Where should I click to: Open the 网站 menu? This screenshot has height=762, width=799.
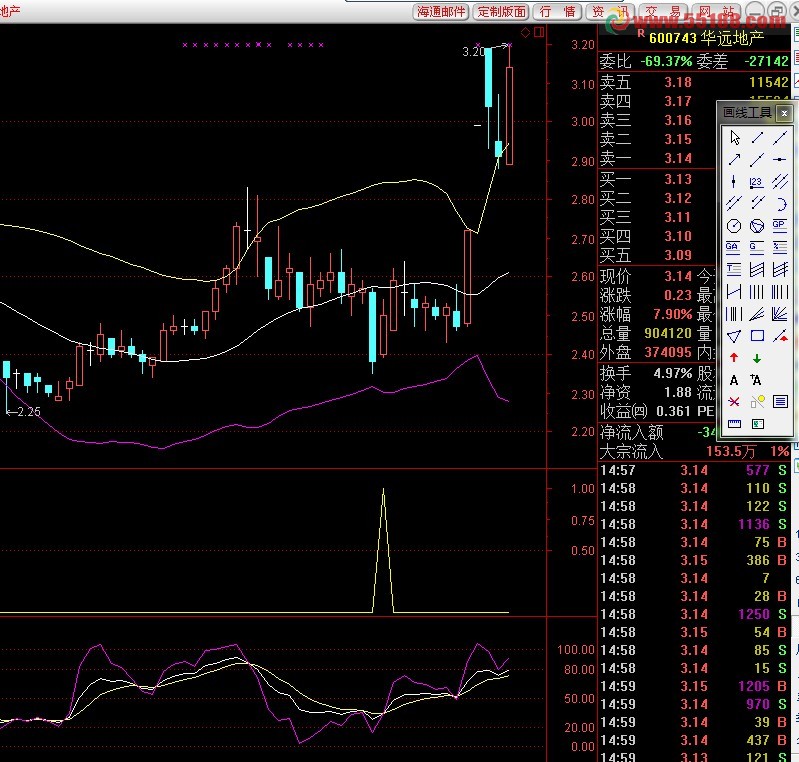click(717, 11)
